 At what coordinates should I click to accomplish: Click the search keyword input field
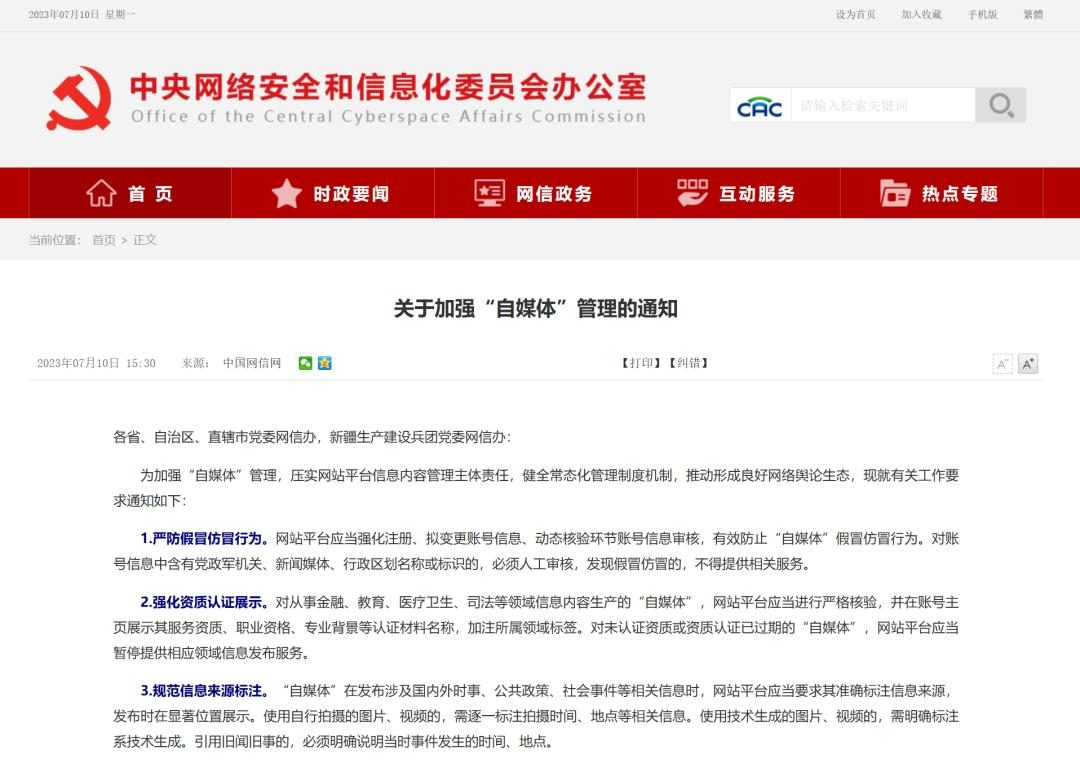[882, 105]
